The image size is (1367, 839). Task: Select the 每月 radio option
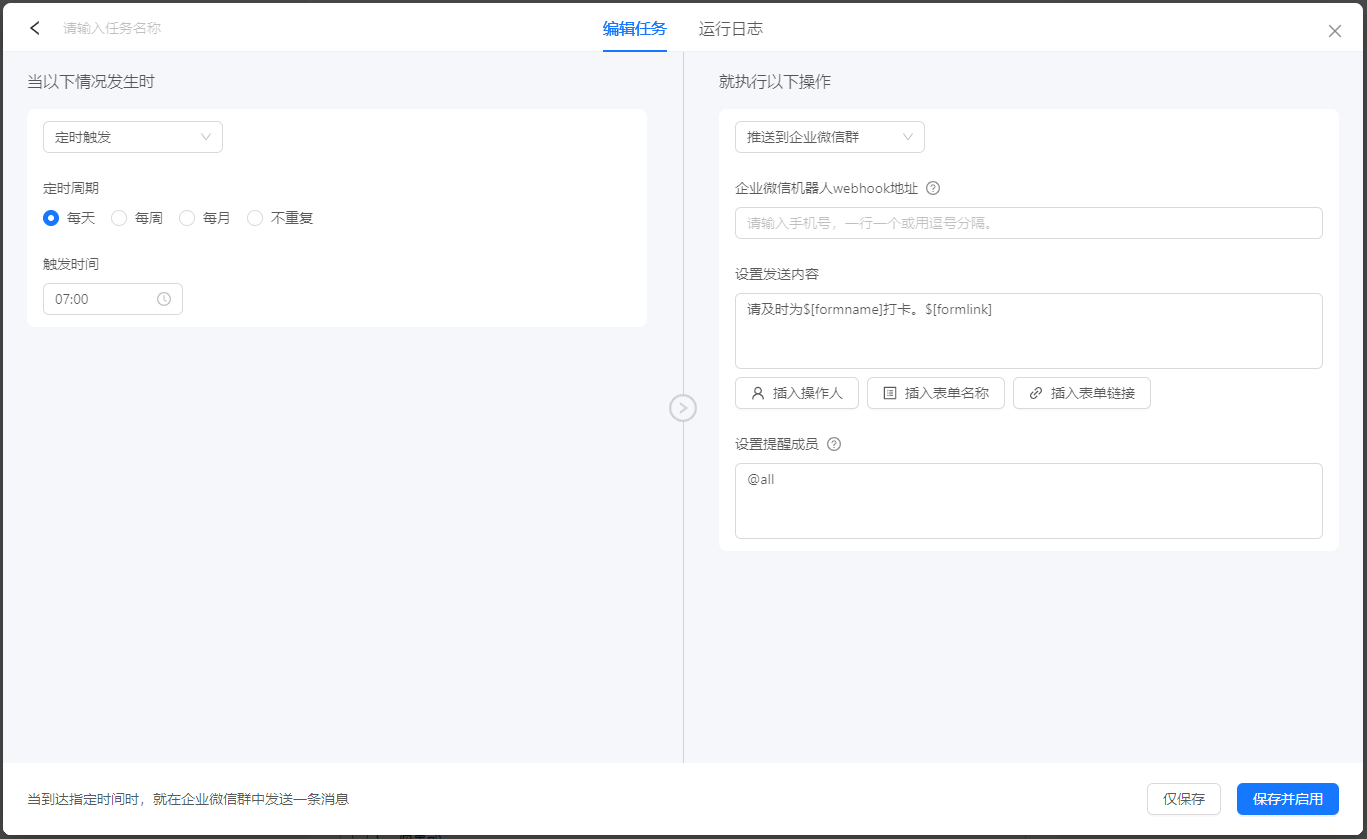click(205, 218)
